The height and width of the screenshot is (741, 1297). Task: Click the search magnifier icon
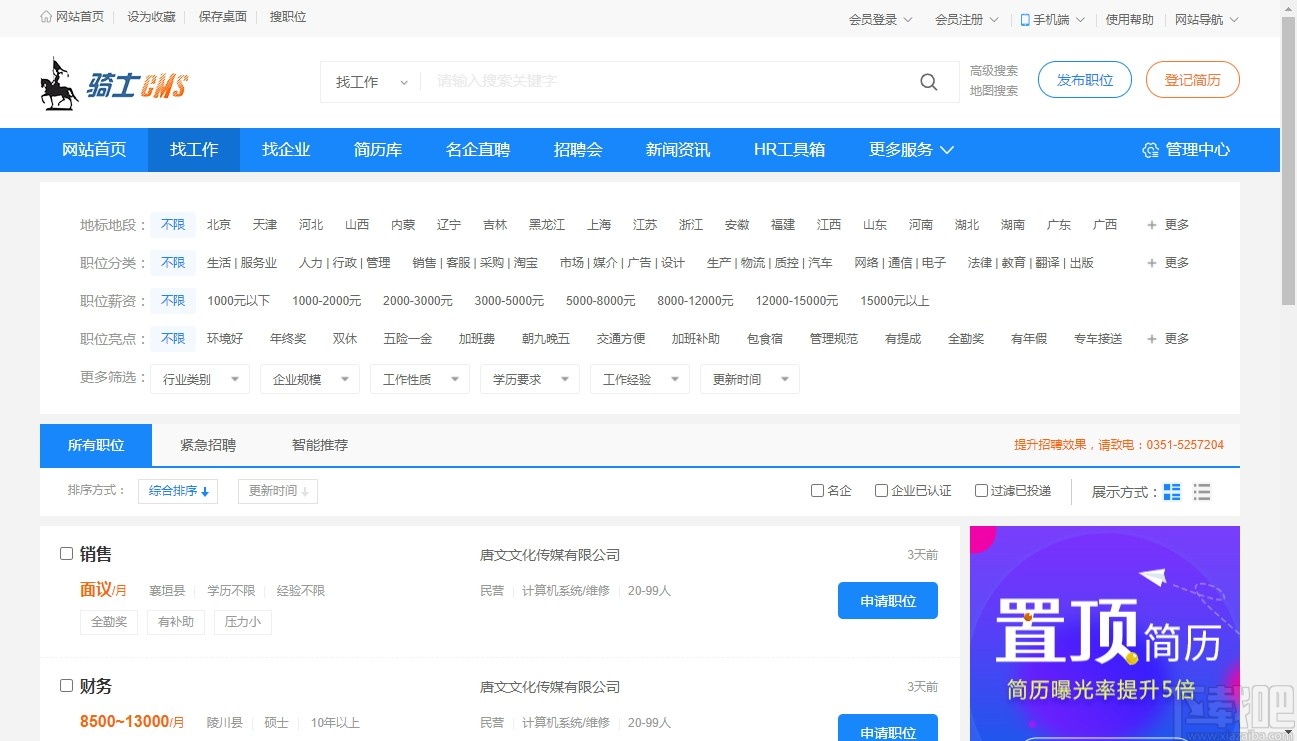point(928,81)
